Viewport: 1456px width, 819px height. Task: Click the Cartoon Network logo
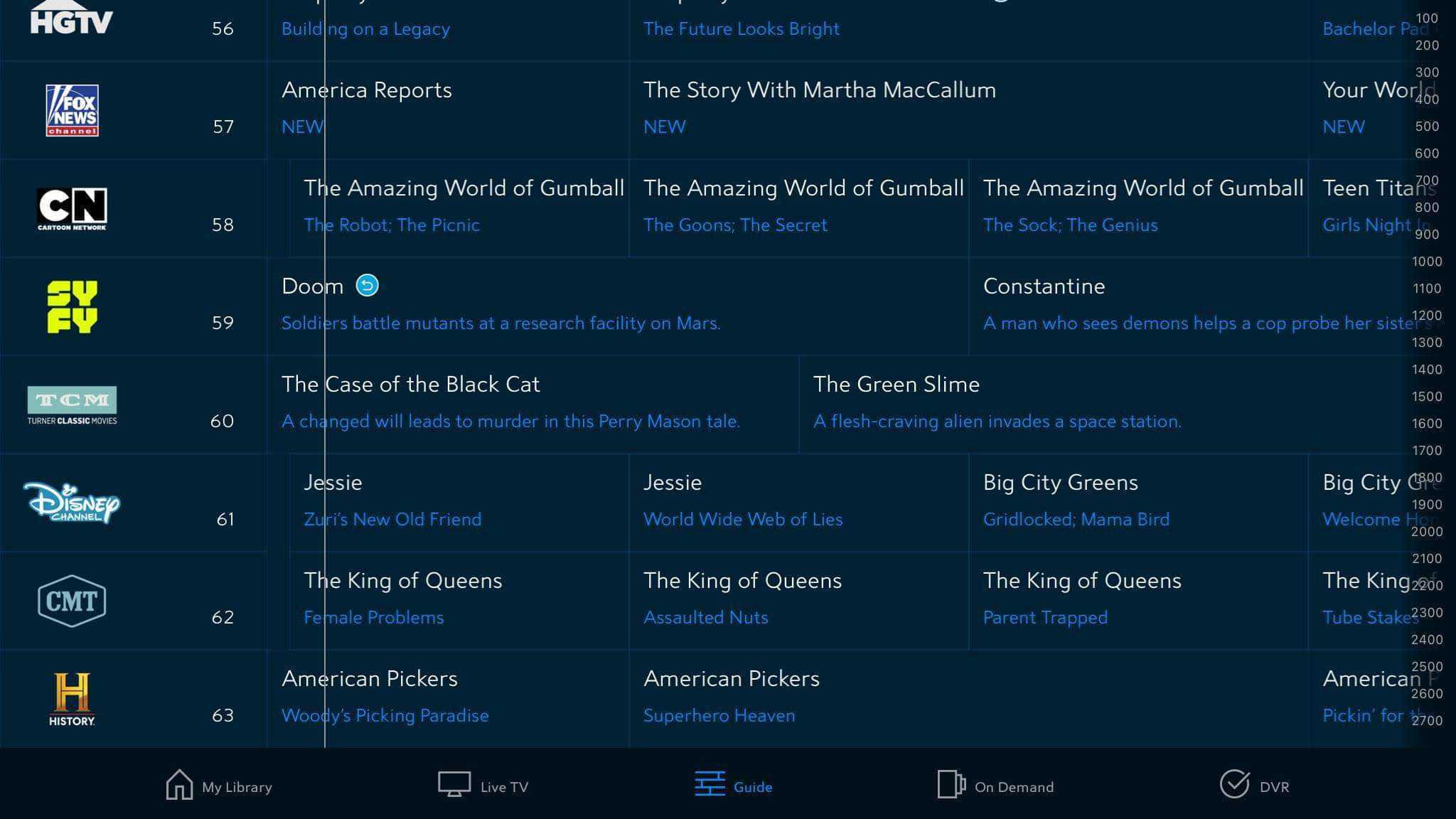pos(71,208)
